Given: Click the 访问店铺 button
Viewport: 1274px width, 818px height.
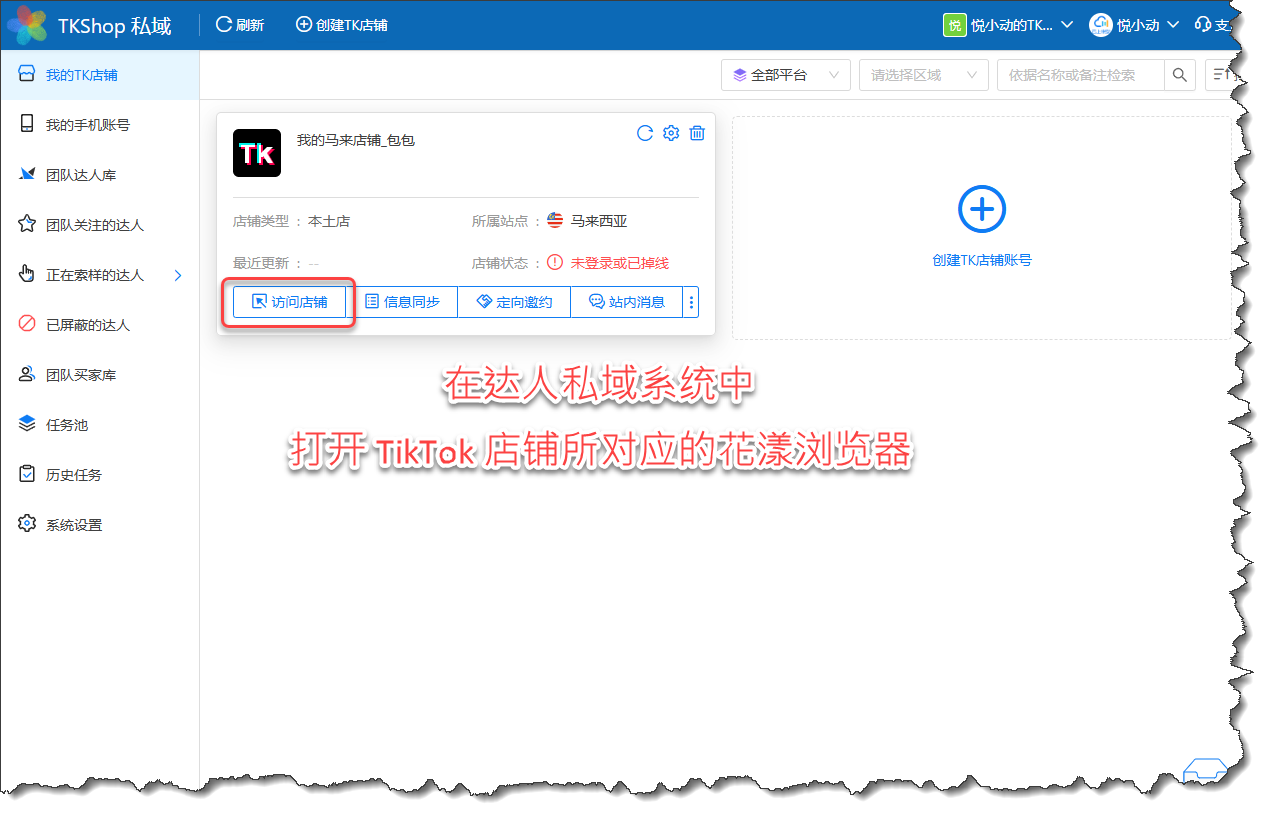Looking at the screenshot, I should tap(289, 302).
